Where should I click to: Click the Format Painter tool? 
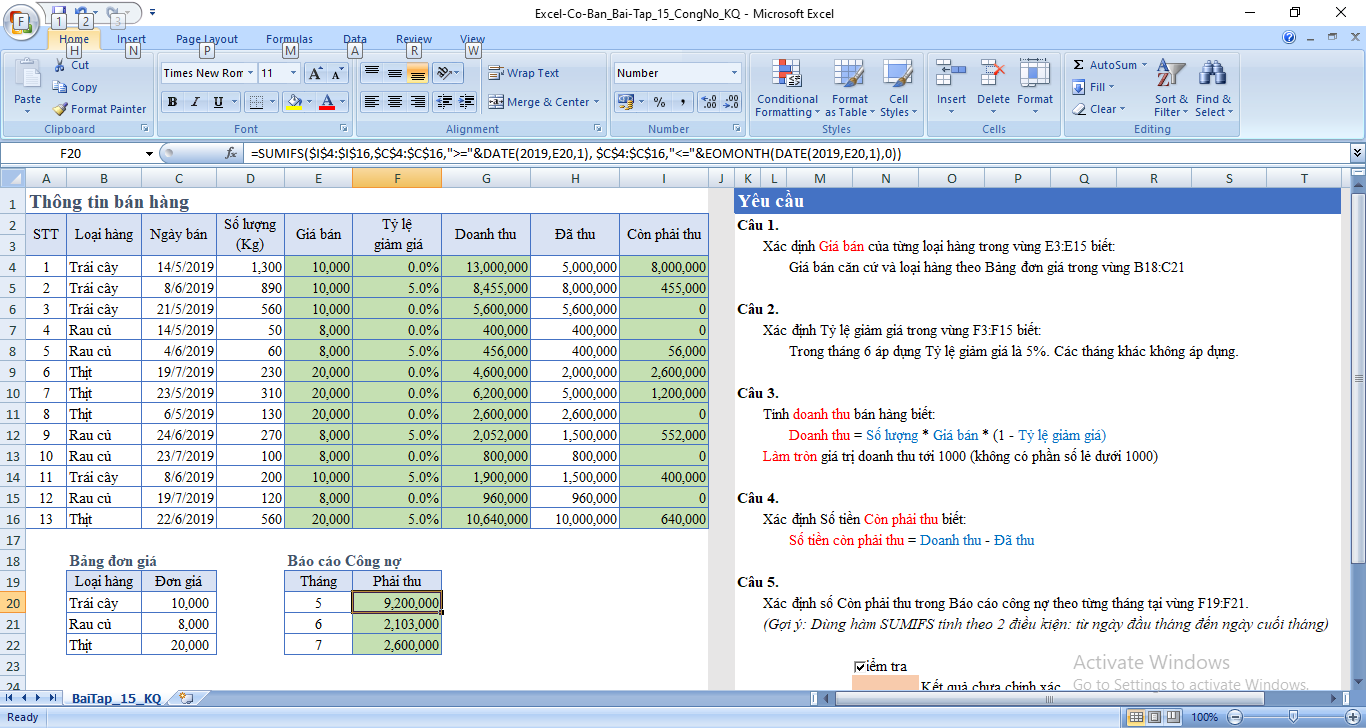point(100,109)
